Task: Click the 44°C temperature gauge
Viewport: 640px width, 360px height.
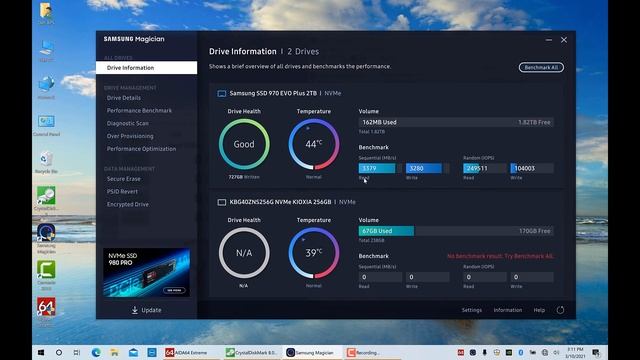Action: [x=313, y=144]
